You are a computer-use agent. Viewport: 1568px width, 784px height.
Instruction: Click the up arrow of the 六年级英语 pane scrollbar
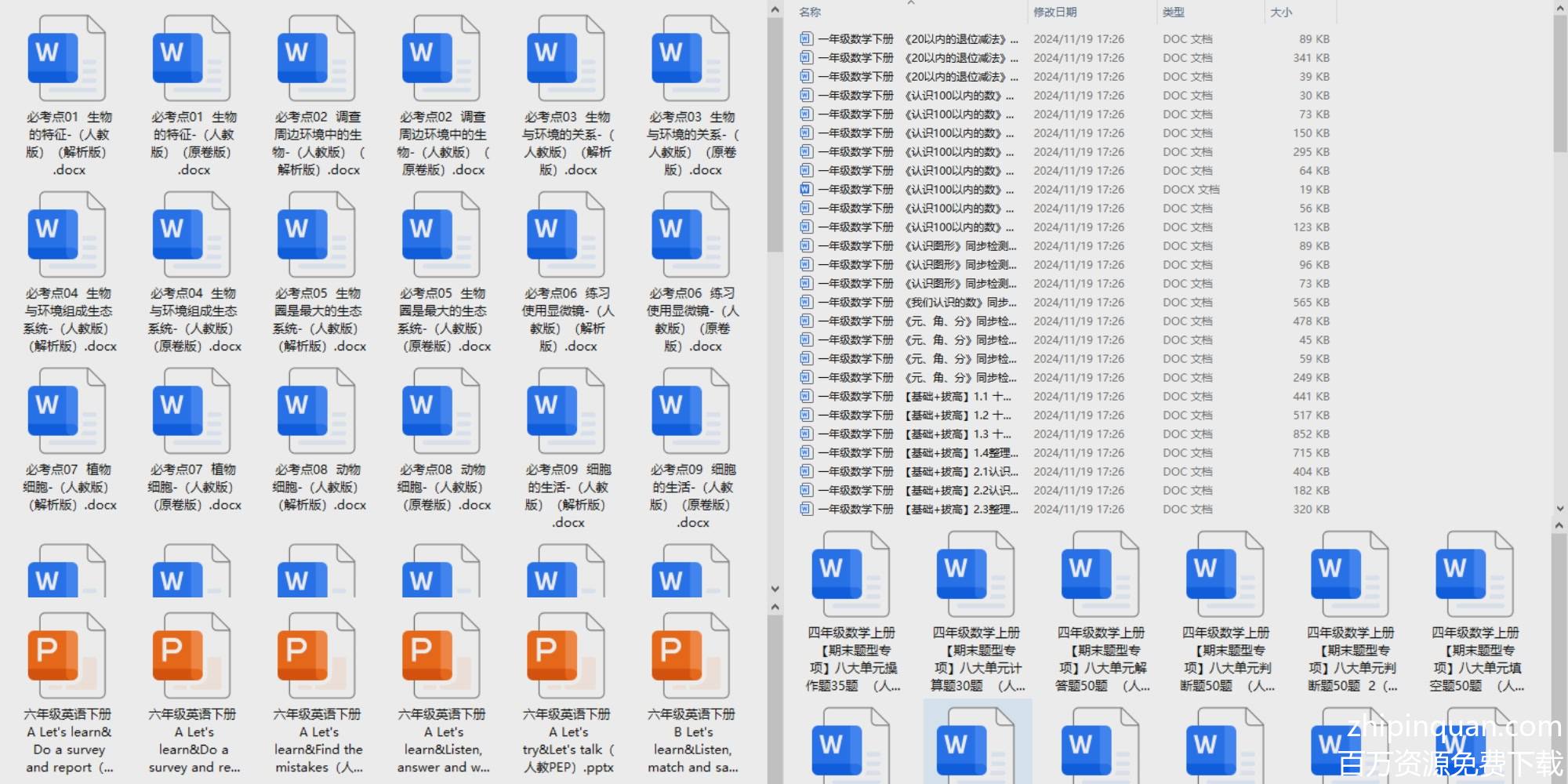pyautogui.click(x=775, y=607)
